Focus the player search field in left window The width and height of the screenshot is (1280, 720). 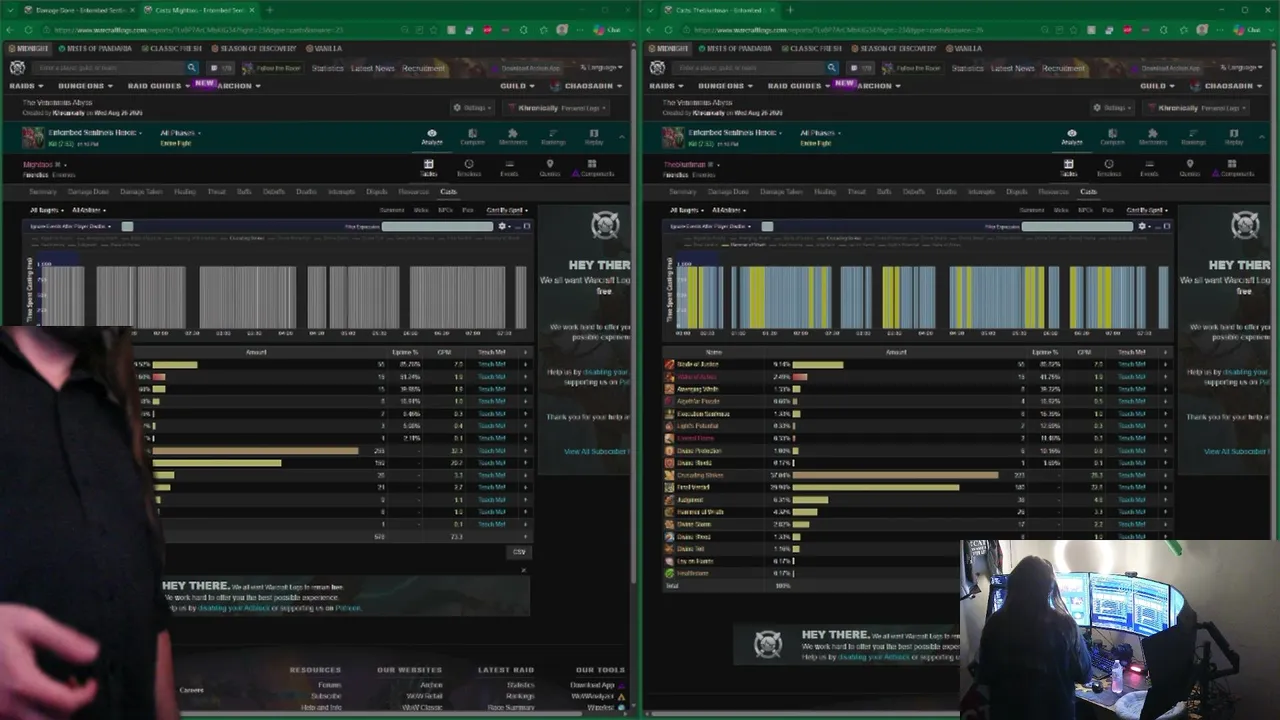point(109,68)
